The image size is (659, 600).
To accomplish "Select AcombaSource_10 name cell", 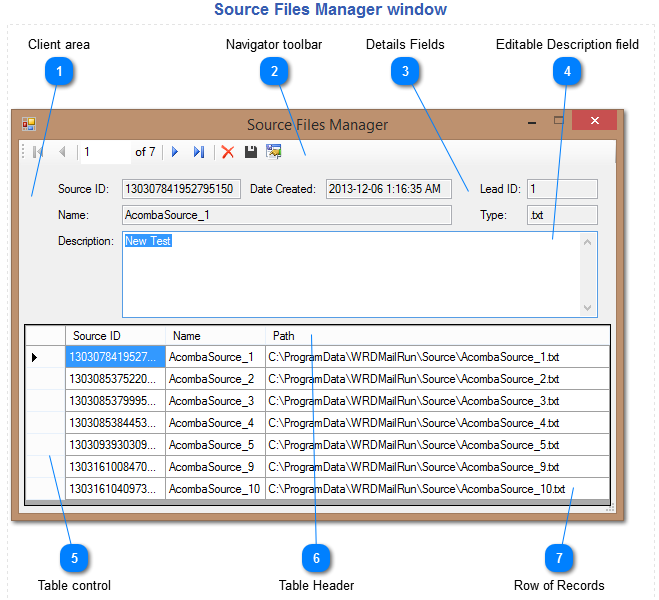I will tap(216, 489).
